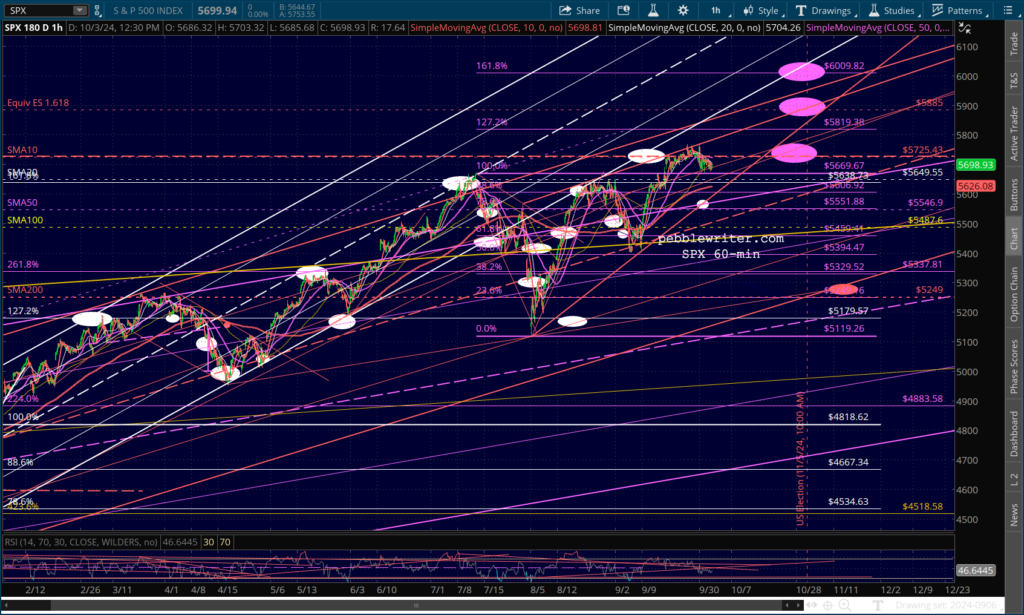This screenshot has width=1024, height=615.
Task: Toggle the horizontal expand arrows below the chart
Action: click(812, 605)
